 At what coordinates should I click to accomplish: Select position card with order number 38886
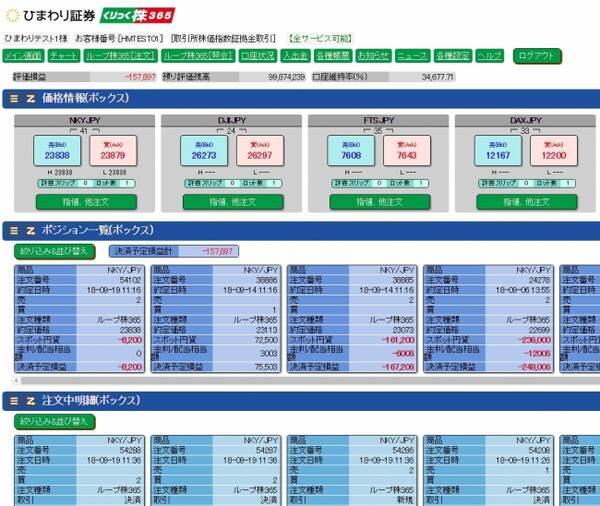click(x=216, y=318)
